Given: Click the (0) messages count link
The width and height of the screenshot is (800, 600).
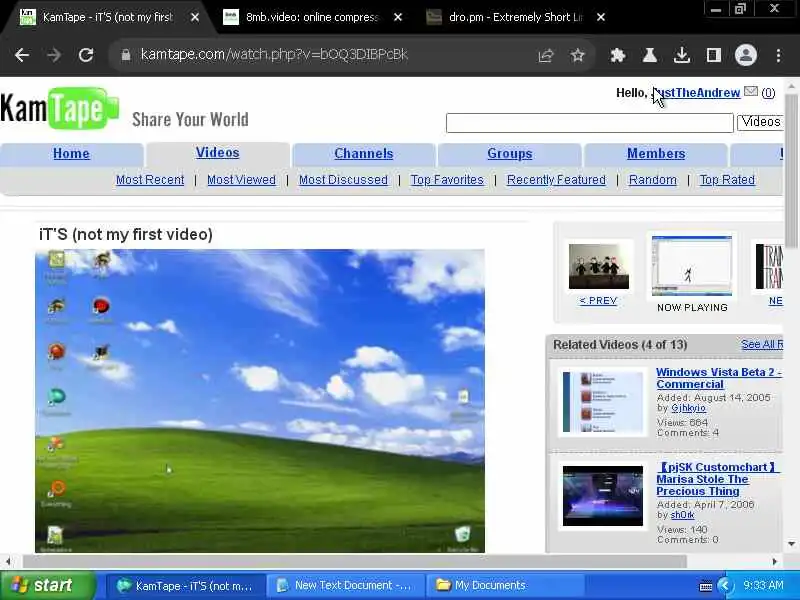Looking at the screenshot, I should (x=768, y=93).
